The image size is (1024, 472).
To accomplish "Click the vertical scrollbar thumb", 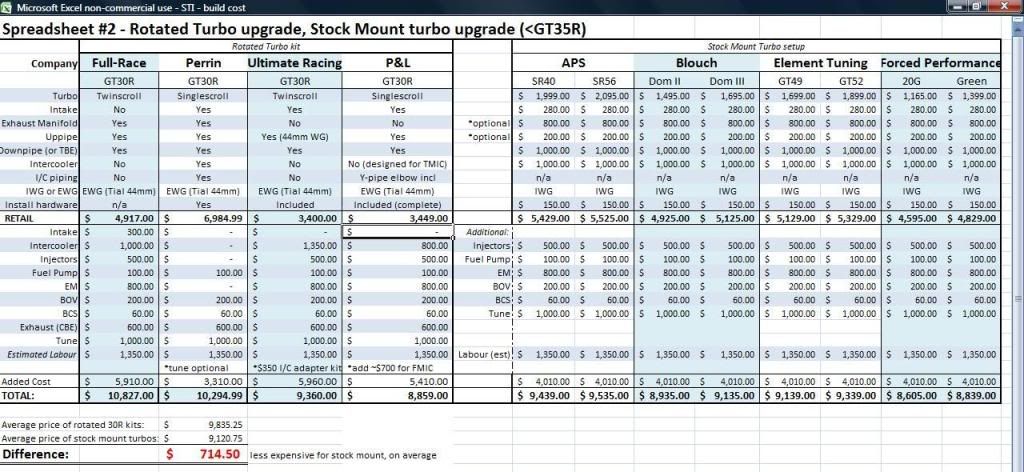I will tap(1018, 299).
